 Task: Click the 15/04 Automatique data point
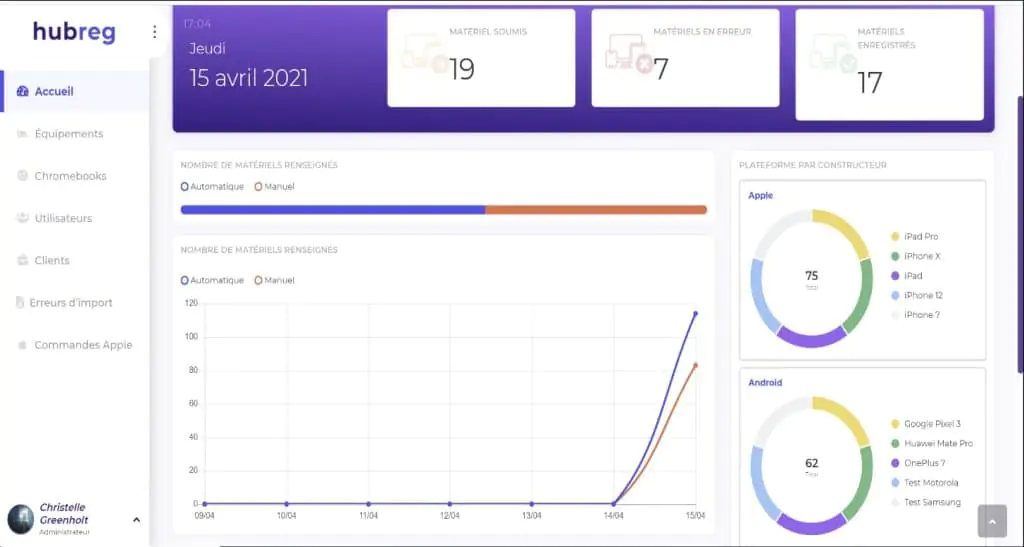[696, 313]
